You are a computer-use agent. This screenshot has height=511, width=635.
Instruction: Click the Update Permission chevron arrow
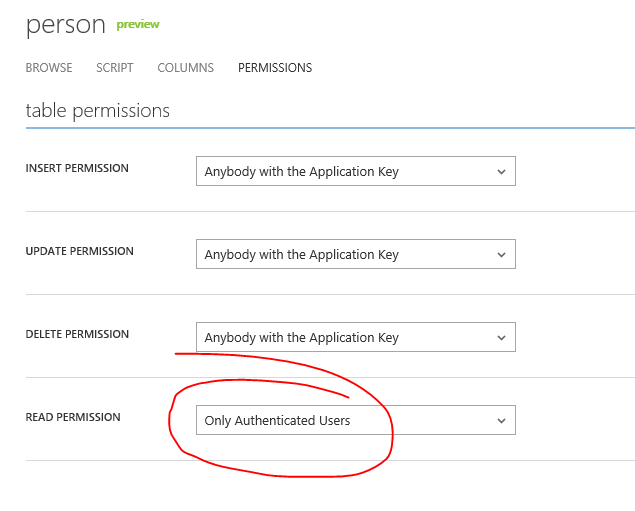click(501, 255)
